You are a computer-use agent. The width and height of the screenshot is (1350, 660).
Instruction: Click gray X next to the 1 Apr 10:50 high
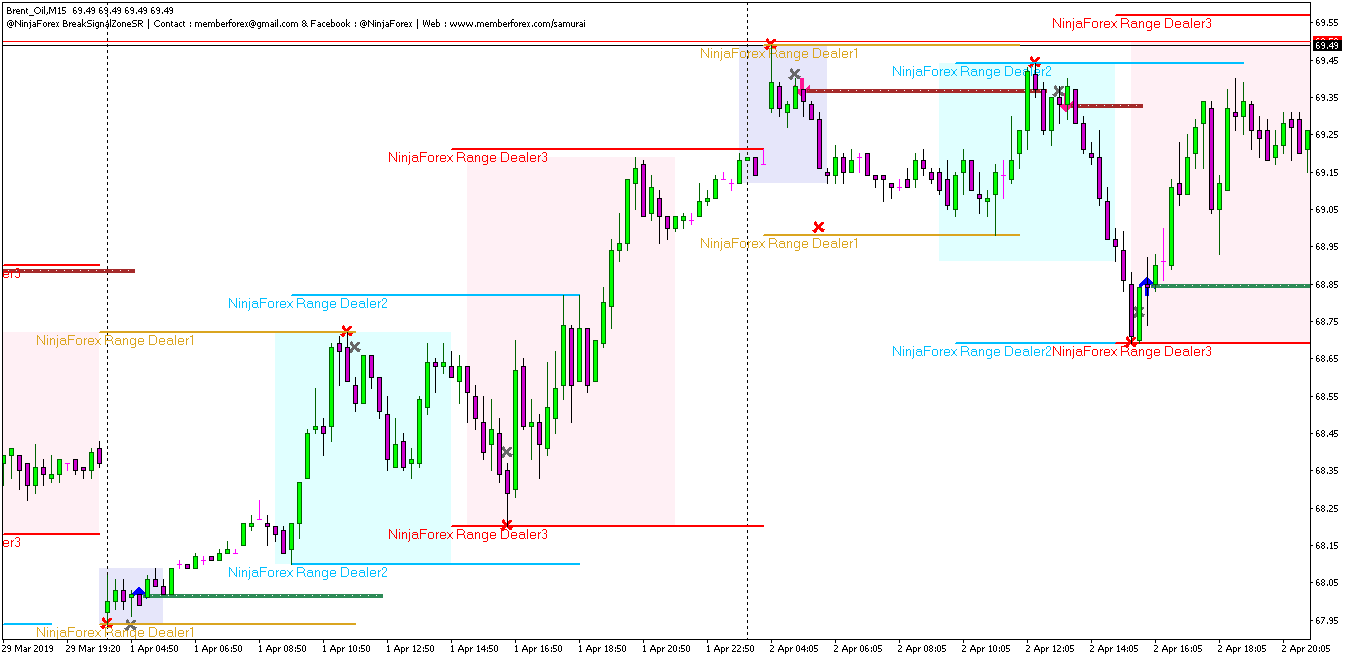[x=354, y=347]
